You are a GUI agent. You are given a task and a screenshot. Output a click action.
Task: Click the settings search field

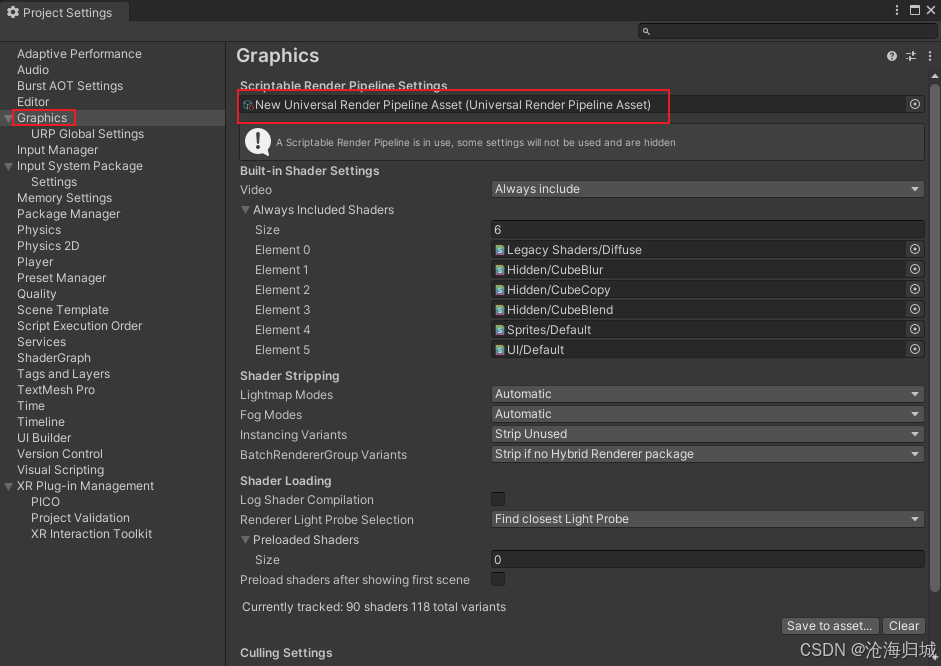(786, 31)
